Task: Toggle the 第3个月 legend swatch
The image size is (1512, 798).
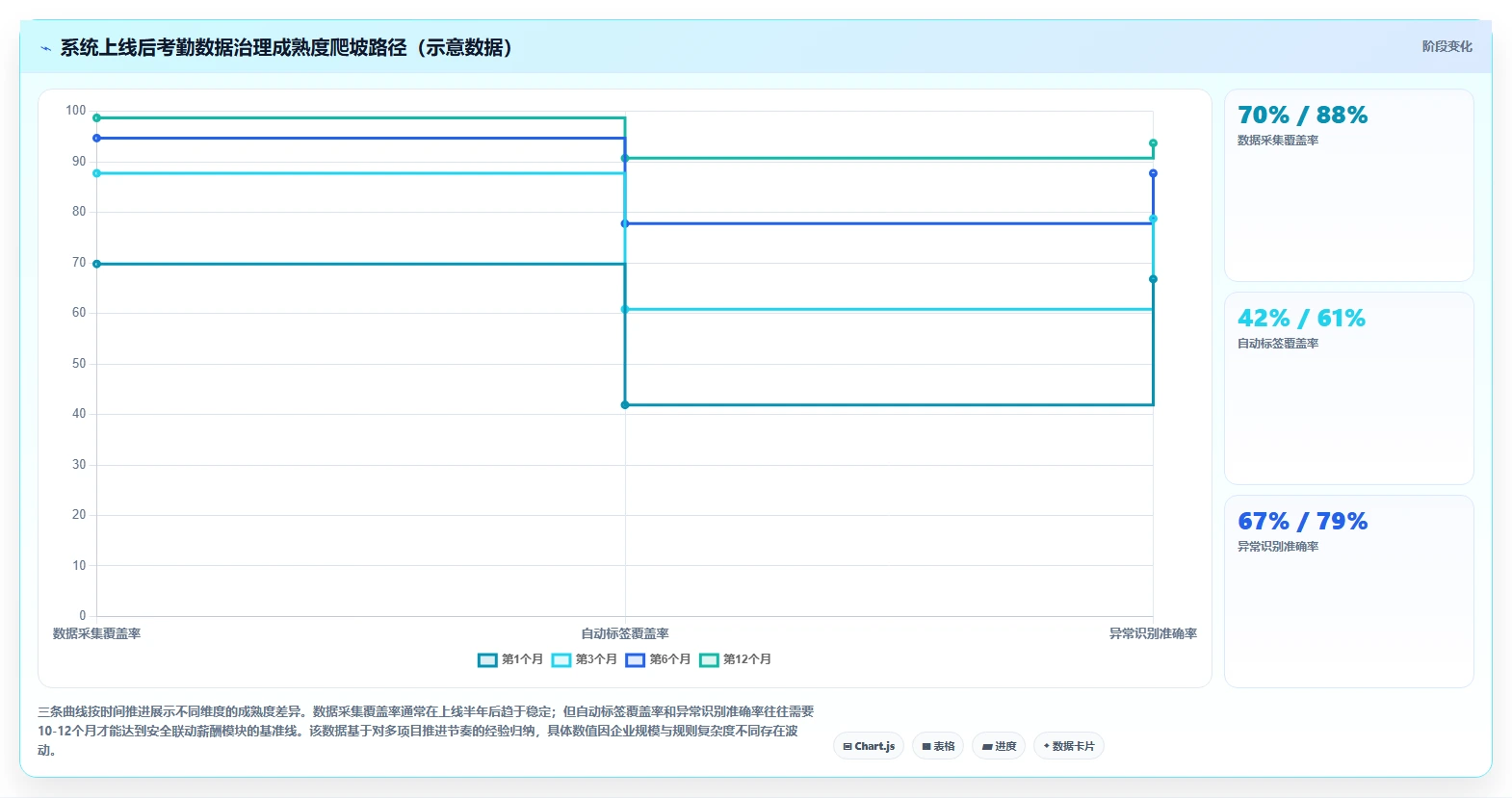Action: (x=561, y=659)
